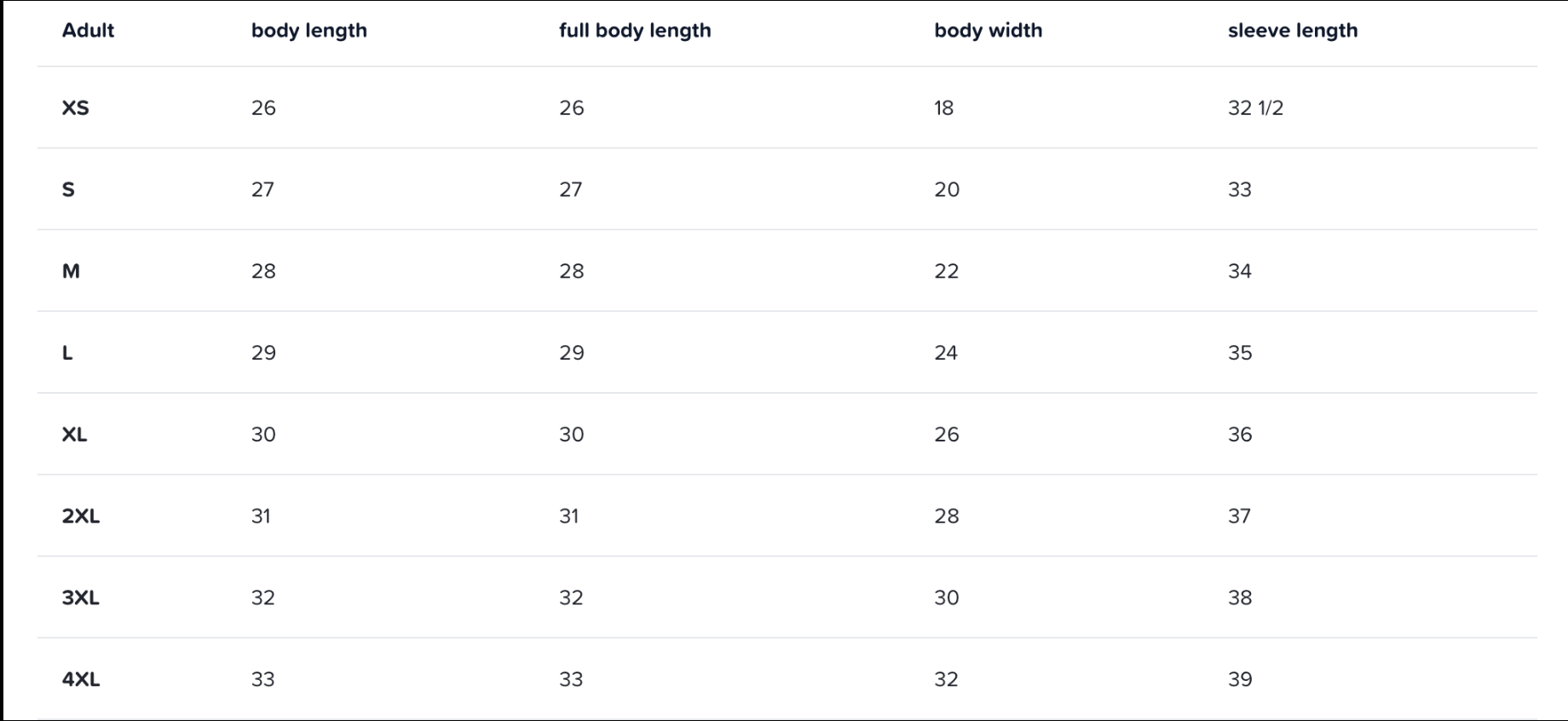The width and height of the screenshot is (1568, 721).
Task: Select the XS body width value 18
Action: pyautogui.click(x=943, y=108)
